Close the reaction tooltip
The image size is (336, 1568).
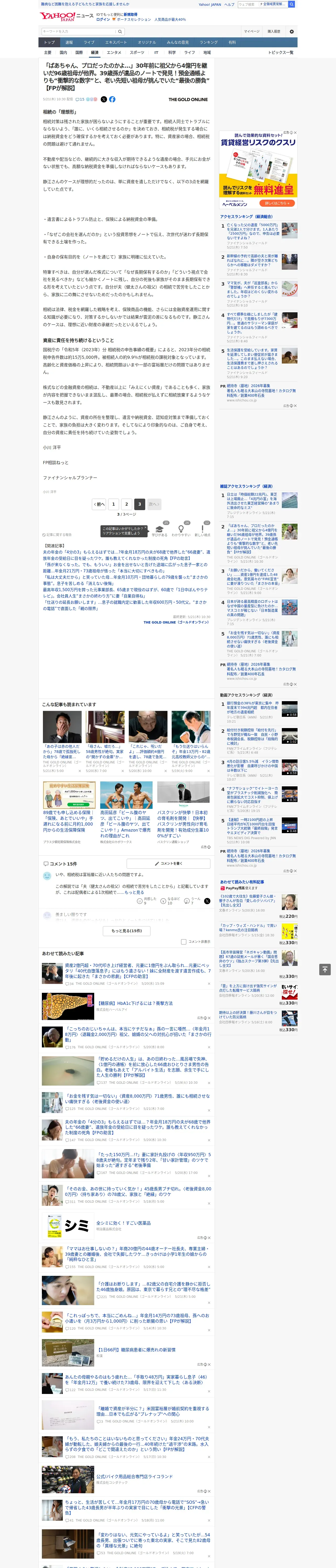pos(146,528)
